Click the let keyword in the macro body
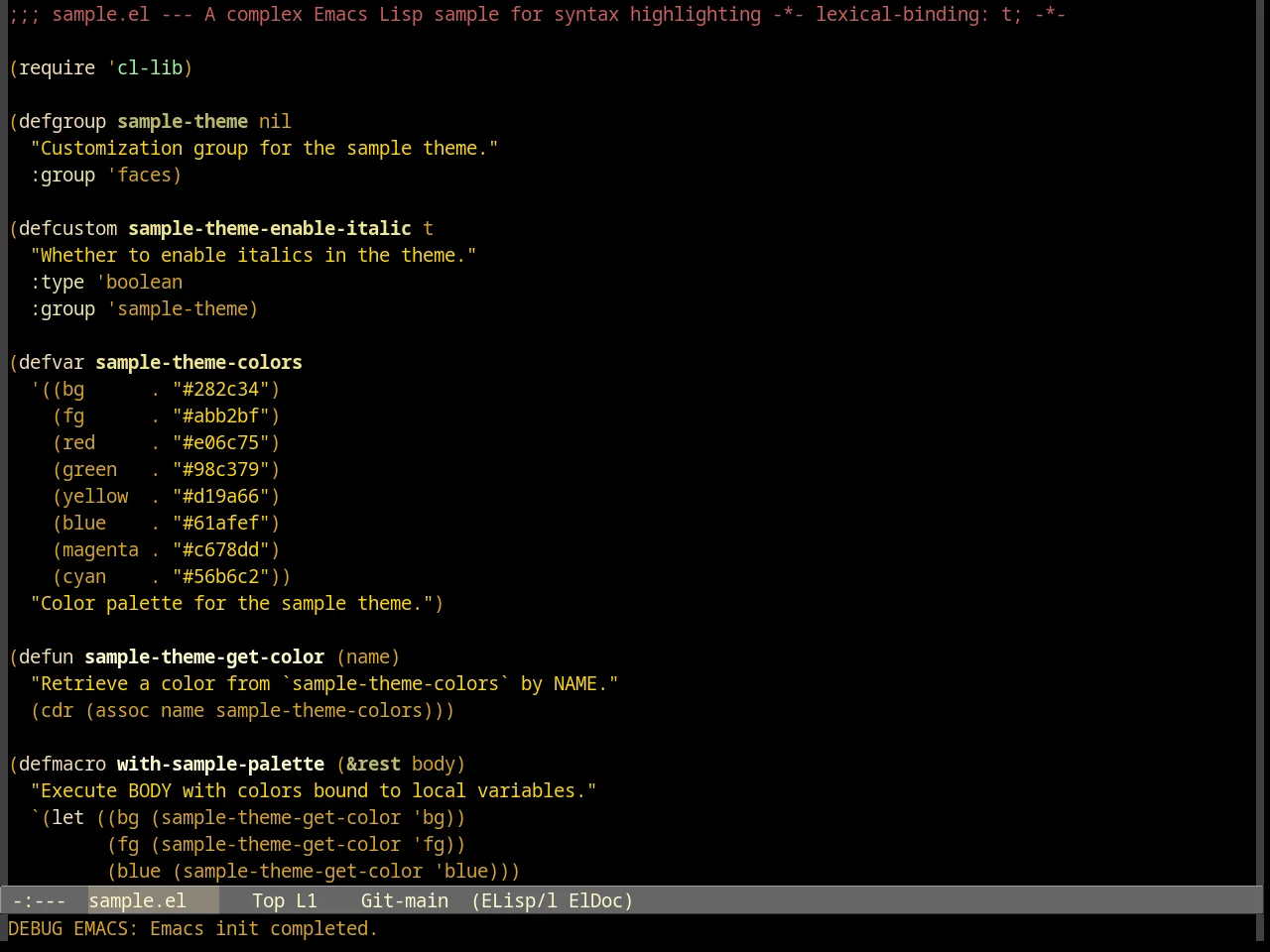The width and height of the screenshot is (1270, 952). point(67,817)
